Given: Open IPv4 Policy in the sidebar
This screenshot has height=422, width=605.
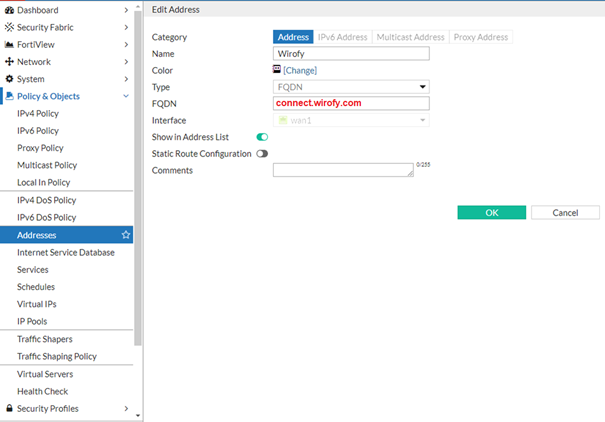Looking at the screenshot, I should coord(39,114).
